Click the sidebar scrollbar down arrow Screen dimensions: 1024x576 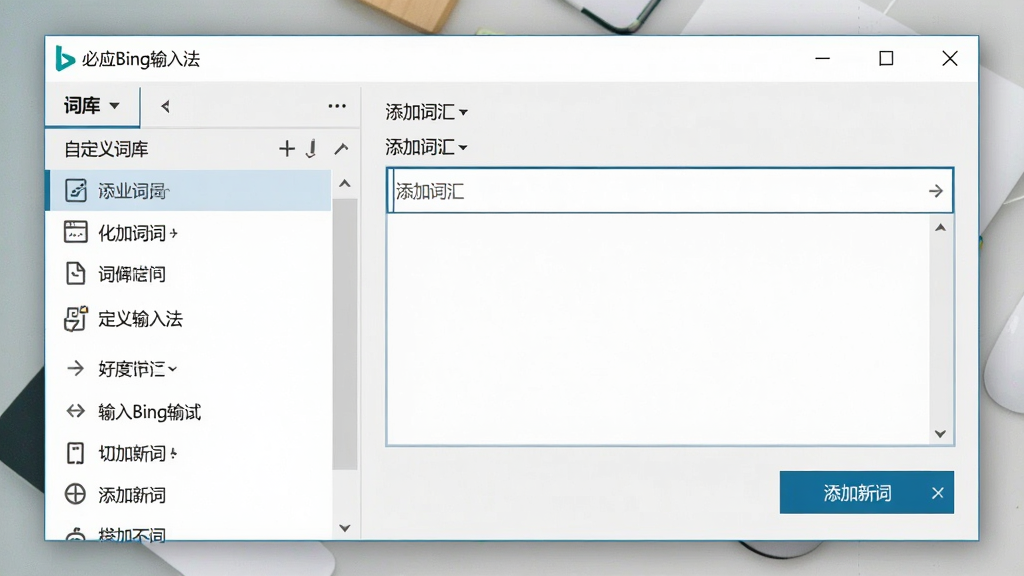pos(345,528)
